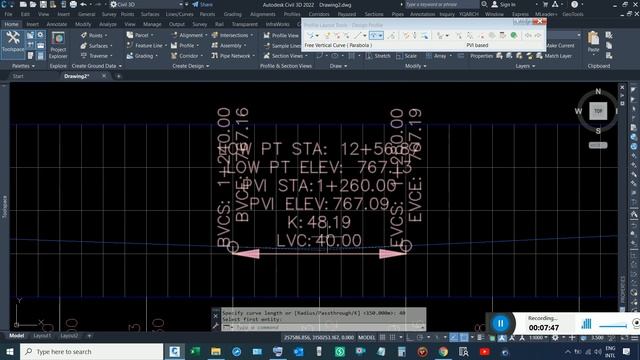
Task: Expand the Traverse dropdown
Action: click(111, 56)
